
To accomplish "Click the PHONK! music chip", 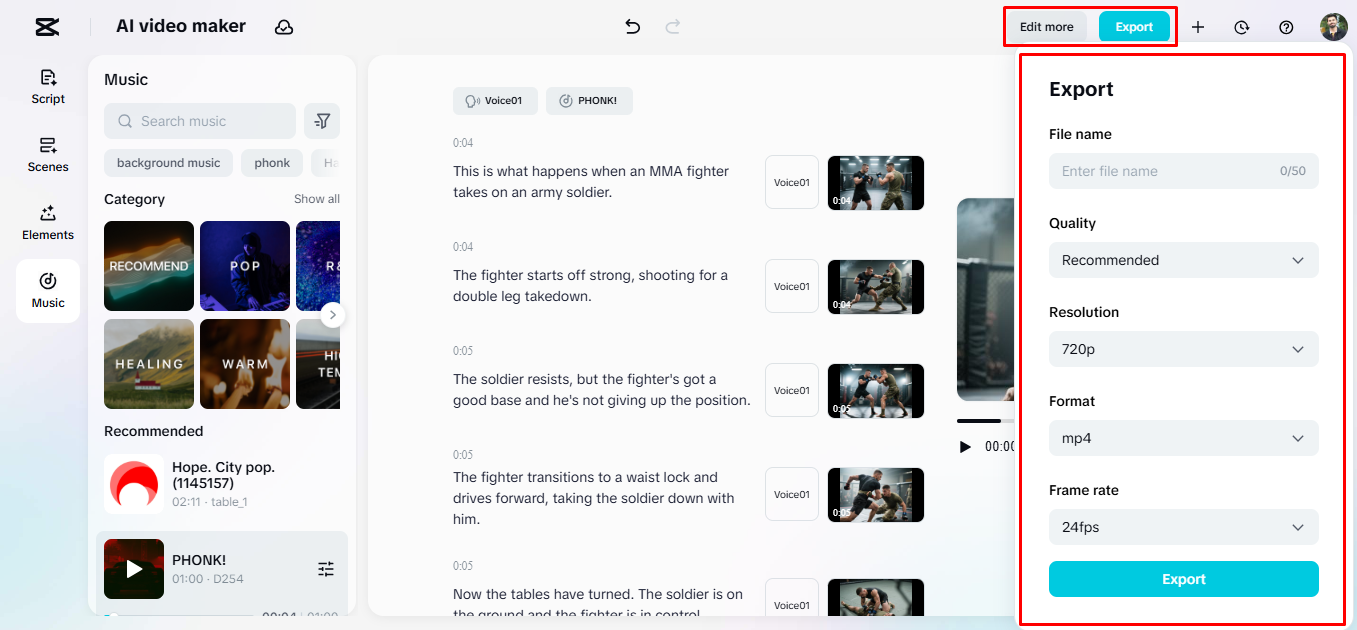I will click(x=589, y=101).
